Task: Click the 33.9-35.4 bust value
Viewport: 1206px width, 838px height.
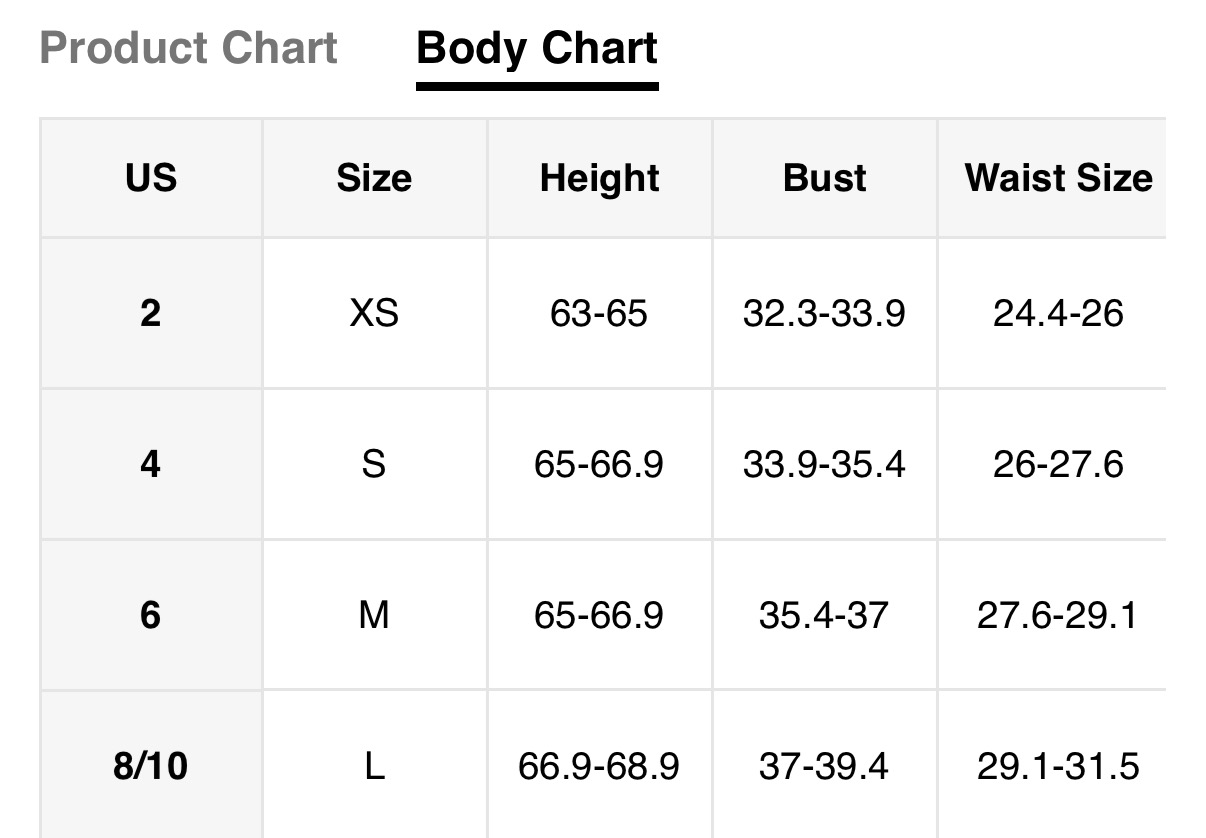Action: coord(824,464)
